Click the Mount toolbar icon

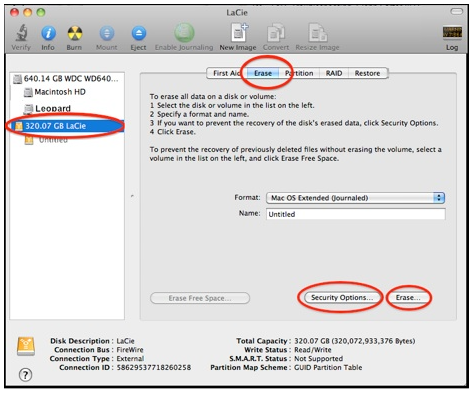(x=107, y=33)
